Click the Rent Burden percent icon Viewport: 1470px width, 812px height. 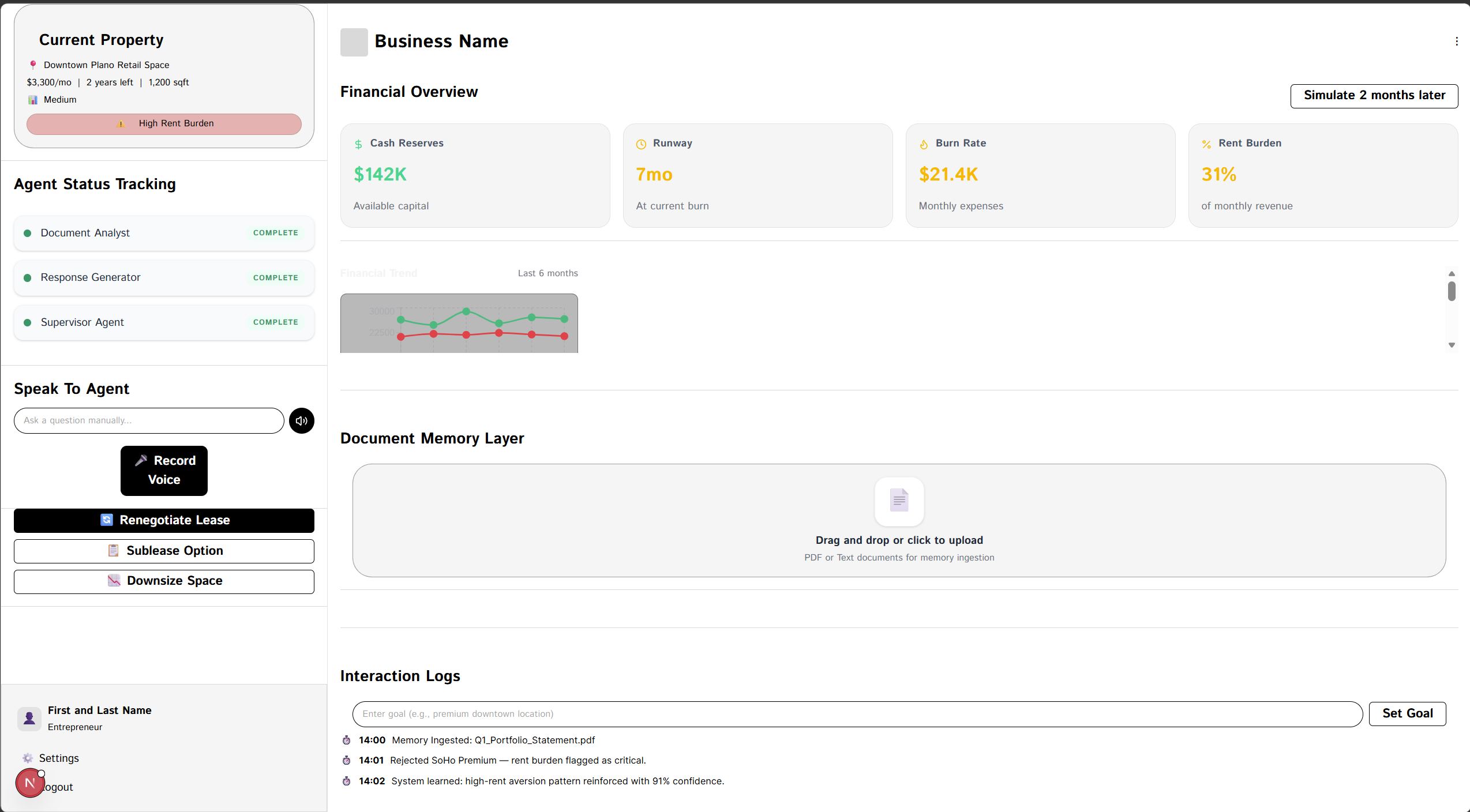(1206, 144)
